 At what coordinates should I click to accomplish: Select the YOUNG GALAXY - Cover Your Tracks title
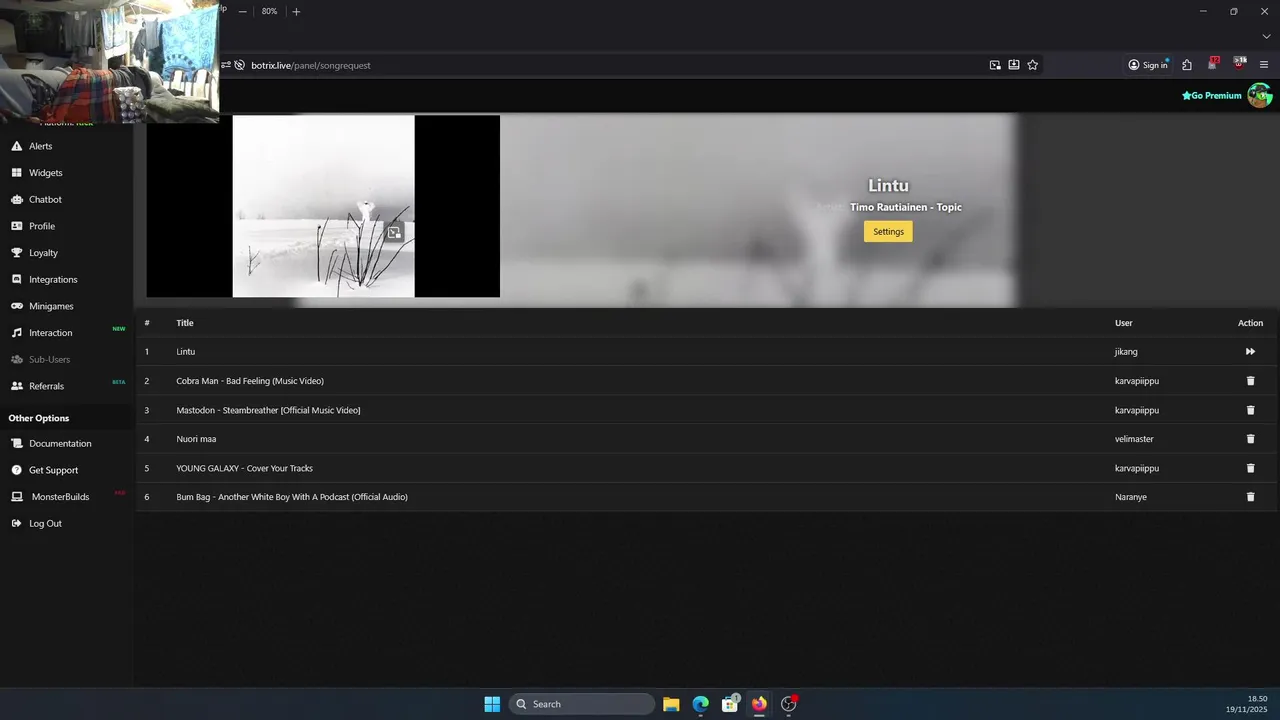pyautogui.click(x=245, y=468)
